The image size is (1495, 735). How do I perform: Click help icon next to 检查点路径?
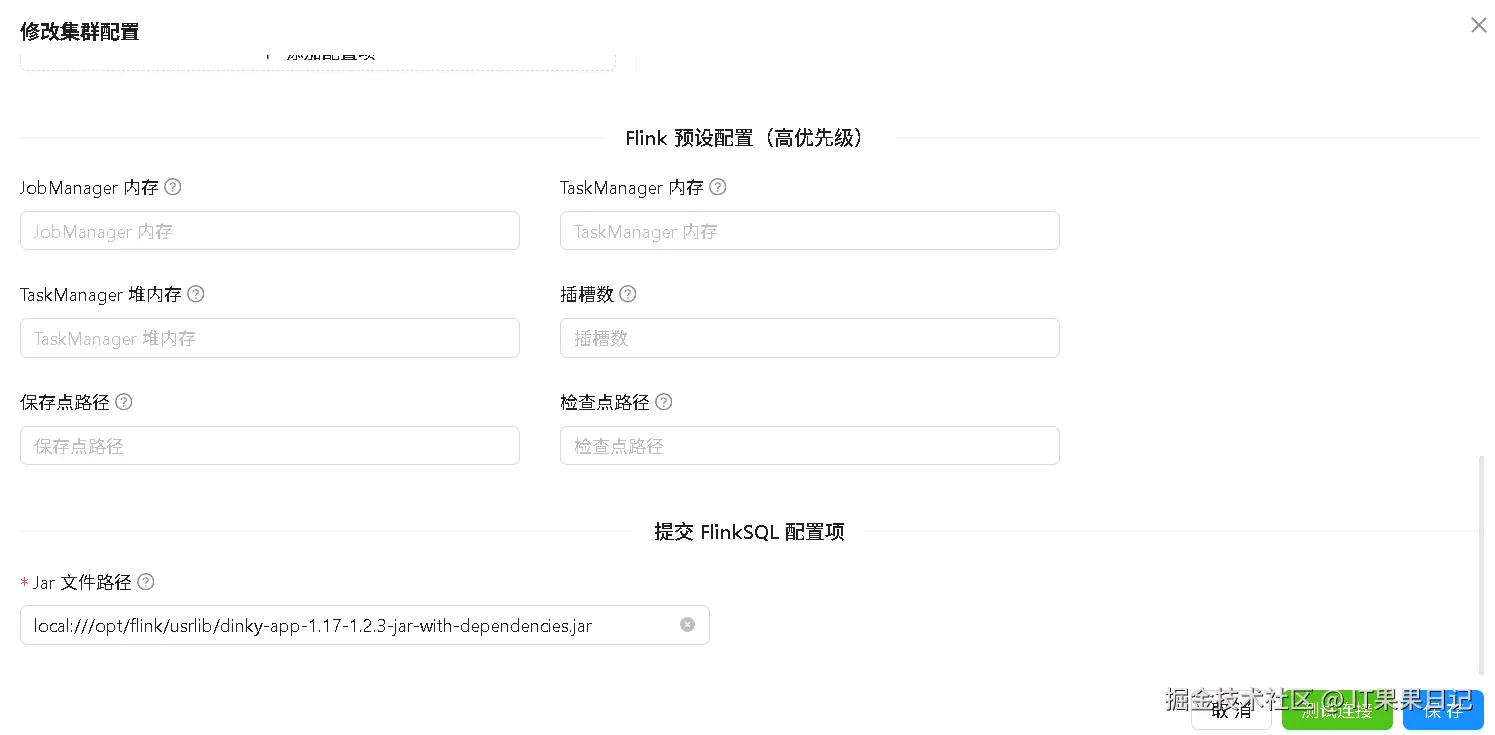click(x=663, y=402)
